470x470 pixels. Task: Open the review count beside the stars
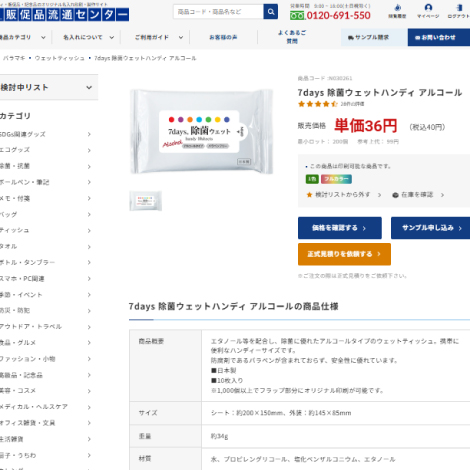tap(352, 104)
